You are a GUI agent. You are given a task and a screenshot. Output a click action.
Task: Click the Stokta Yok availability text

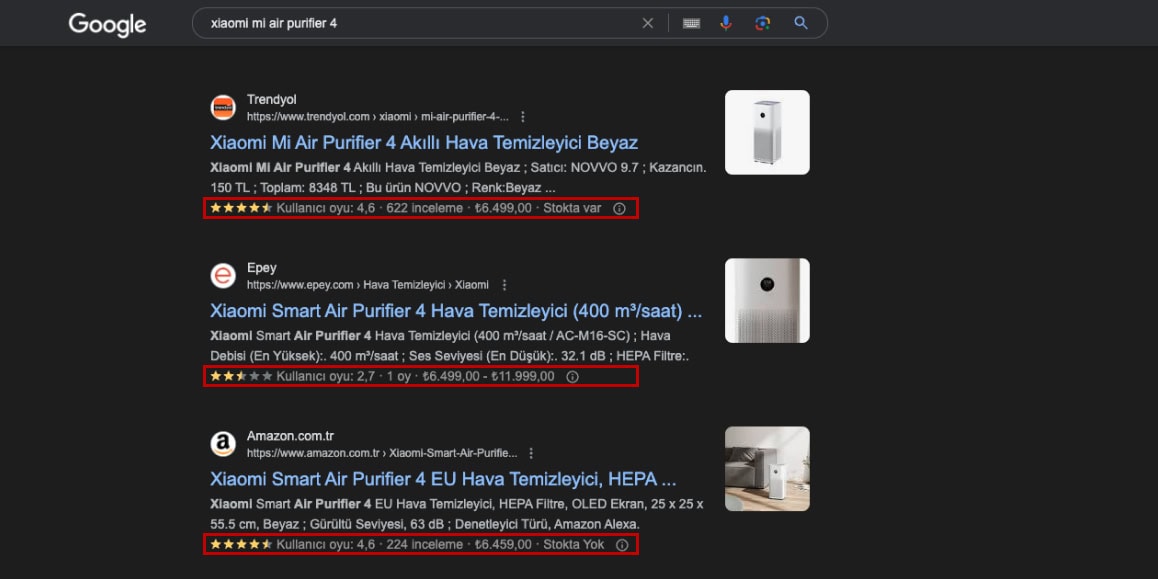click(574, 545)
